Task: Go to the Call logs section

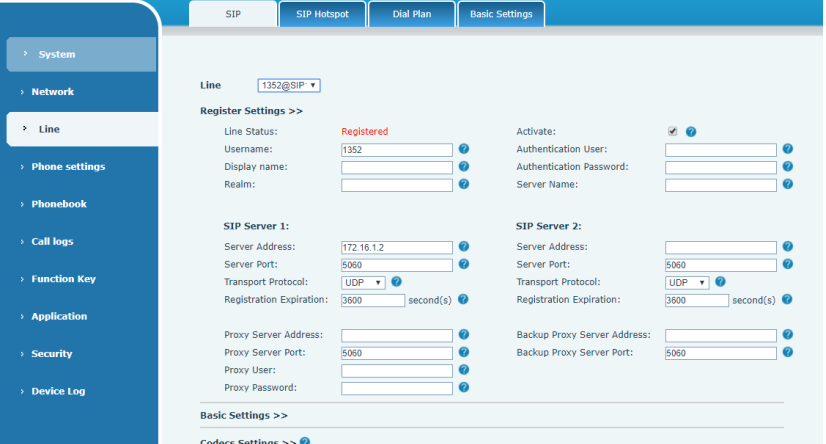Action: coord(51,242)
